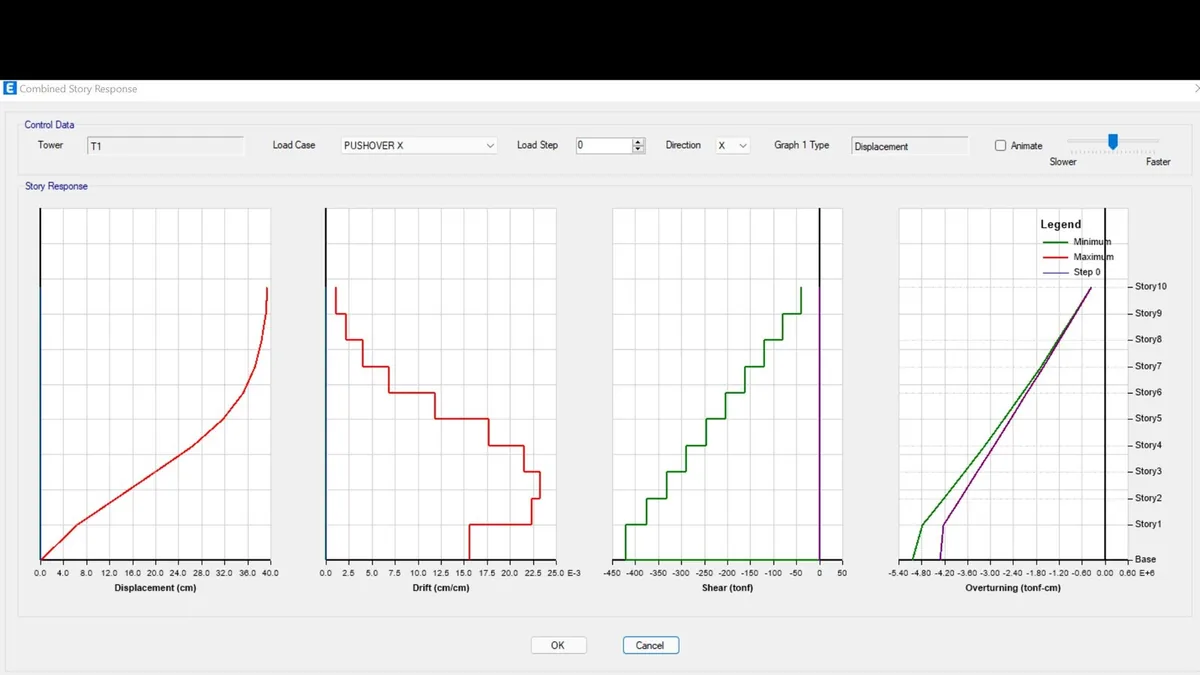Click the Story6 label
The image size is (1200, 675).
click(1148, 392)
